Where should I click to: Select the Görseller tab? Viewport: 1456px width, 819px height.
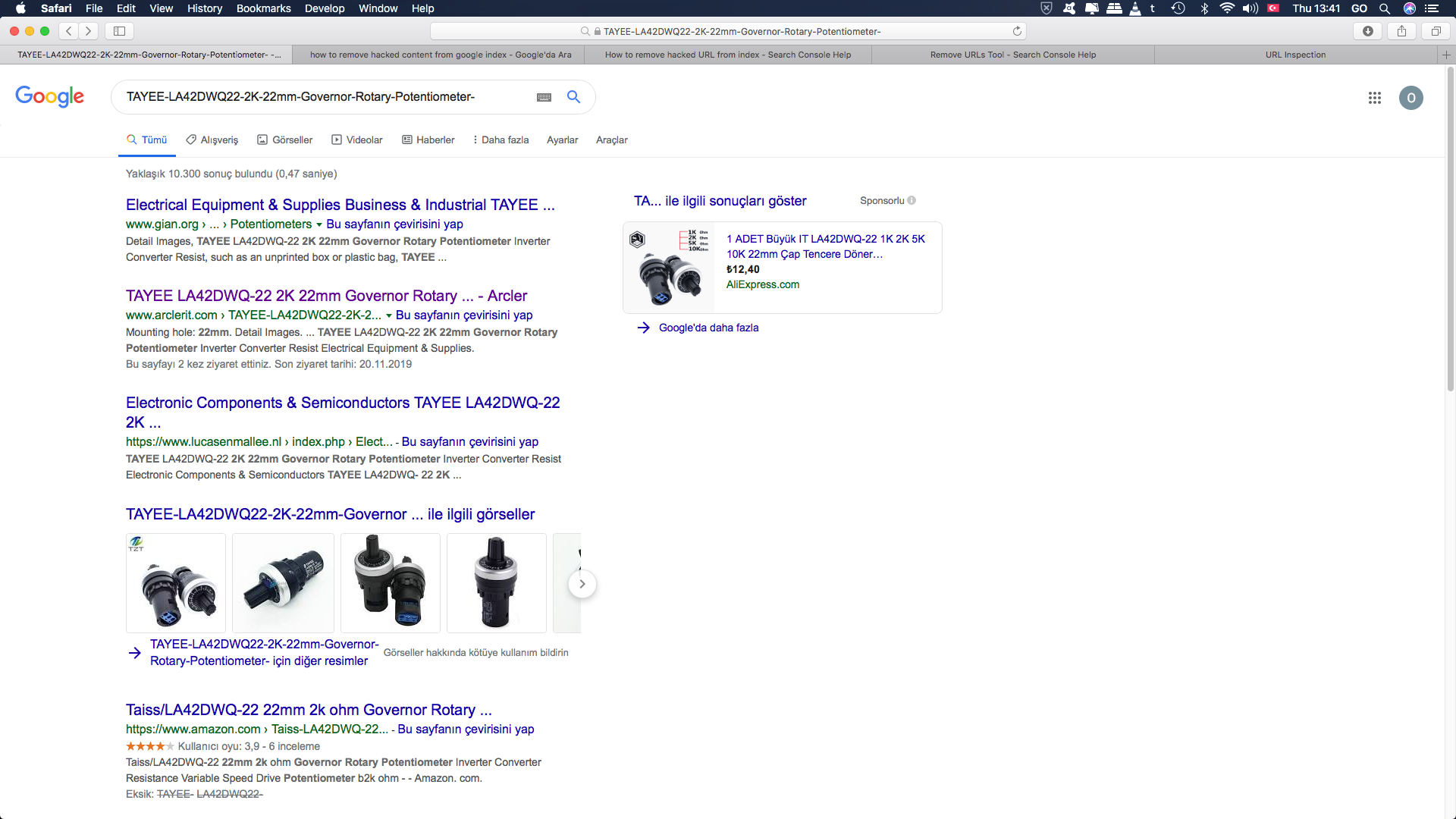pos(284,140)
